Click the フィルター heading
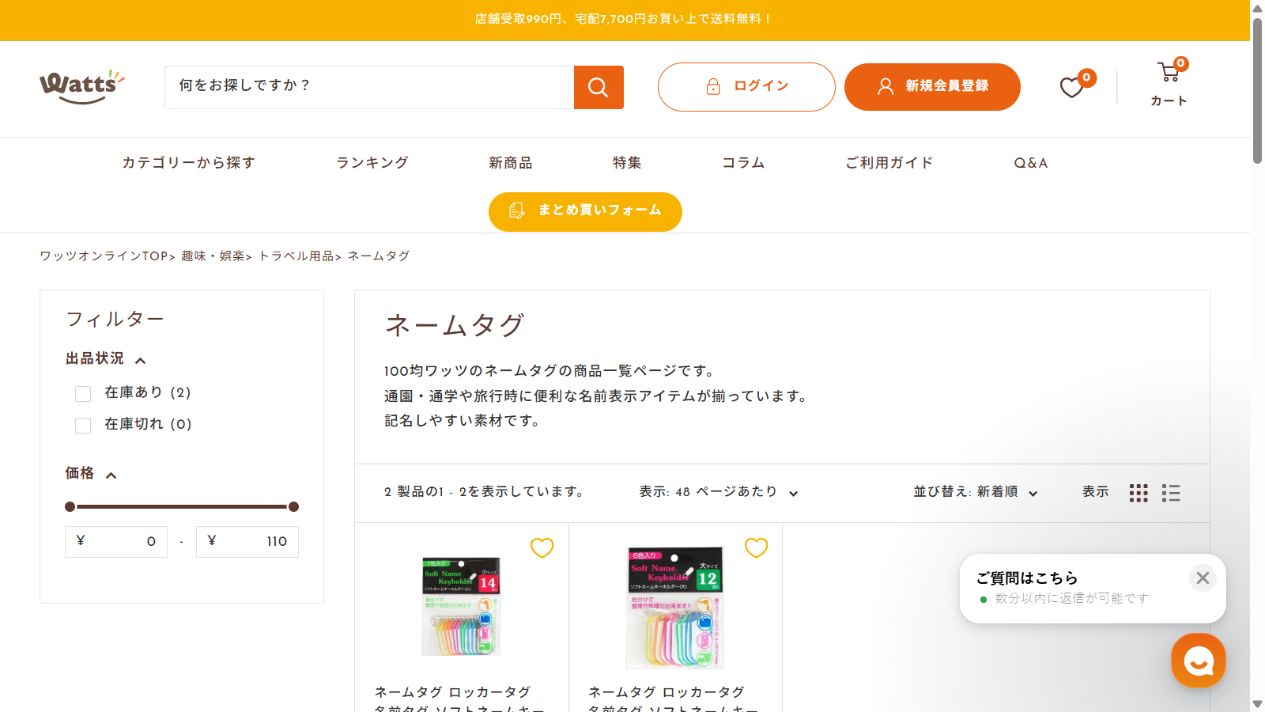 (115, 319)
